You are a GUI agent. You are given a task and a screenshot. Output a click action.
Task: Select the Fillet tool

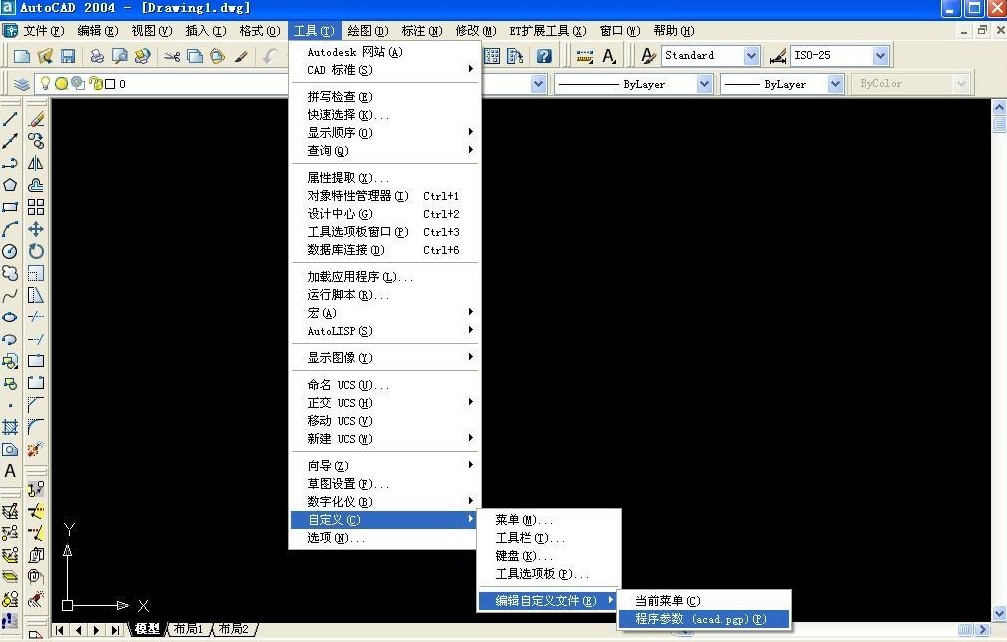pos(36,427)
